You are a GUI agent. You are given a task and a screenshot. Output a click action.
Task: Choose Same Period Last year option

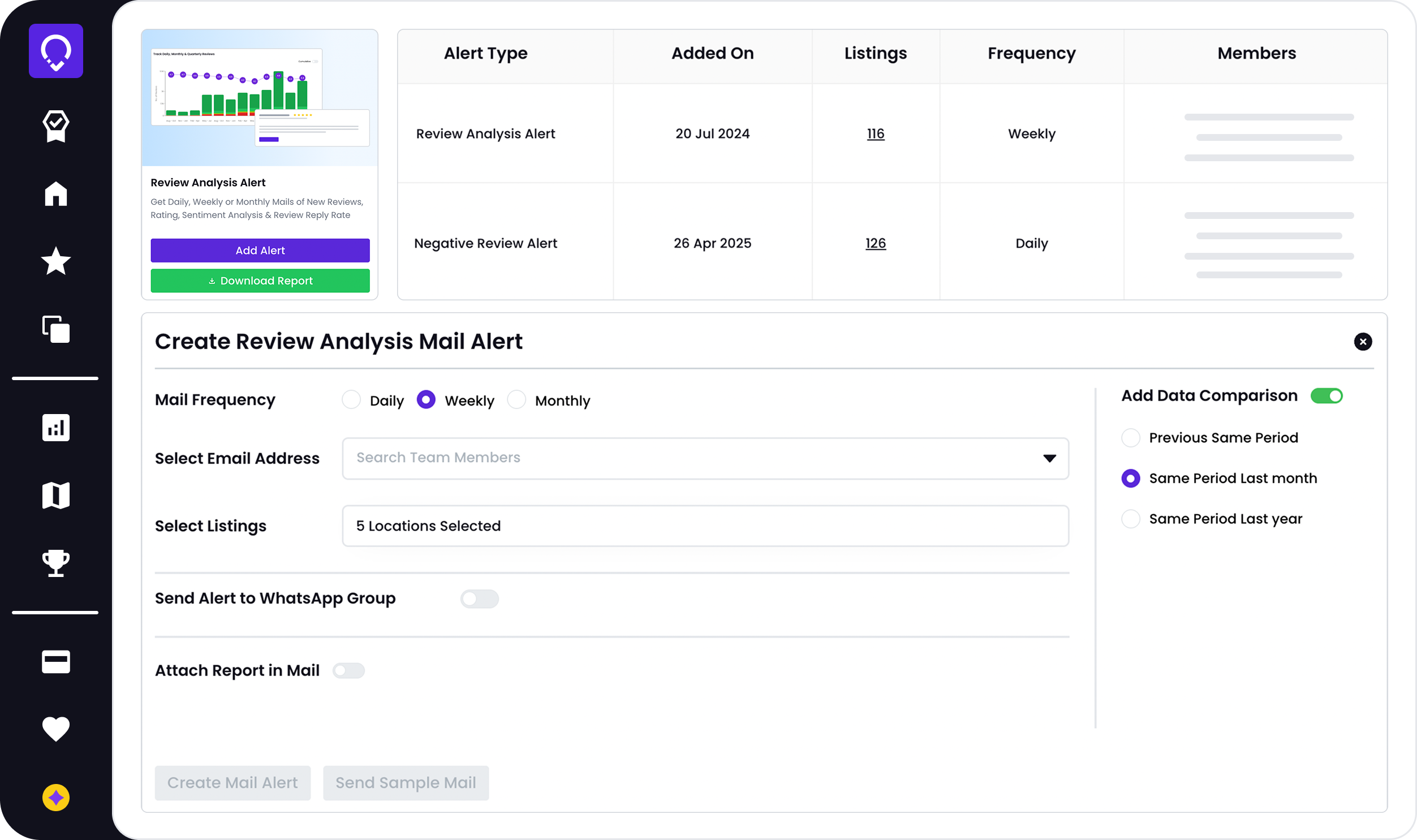(1130, 519)
